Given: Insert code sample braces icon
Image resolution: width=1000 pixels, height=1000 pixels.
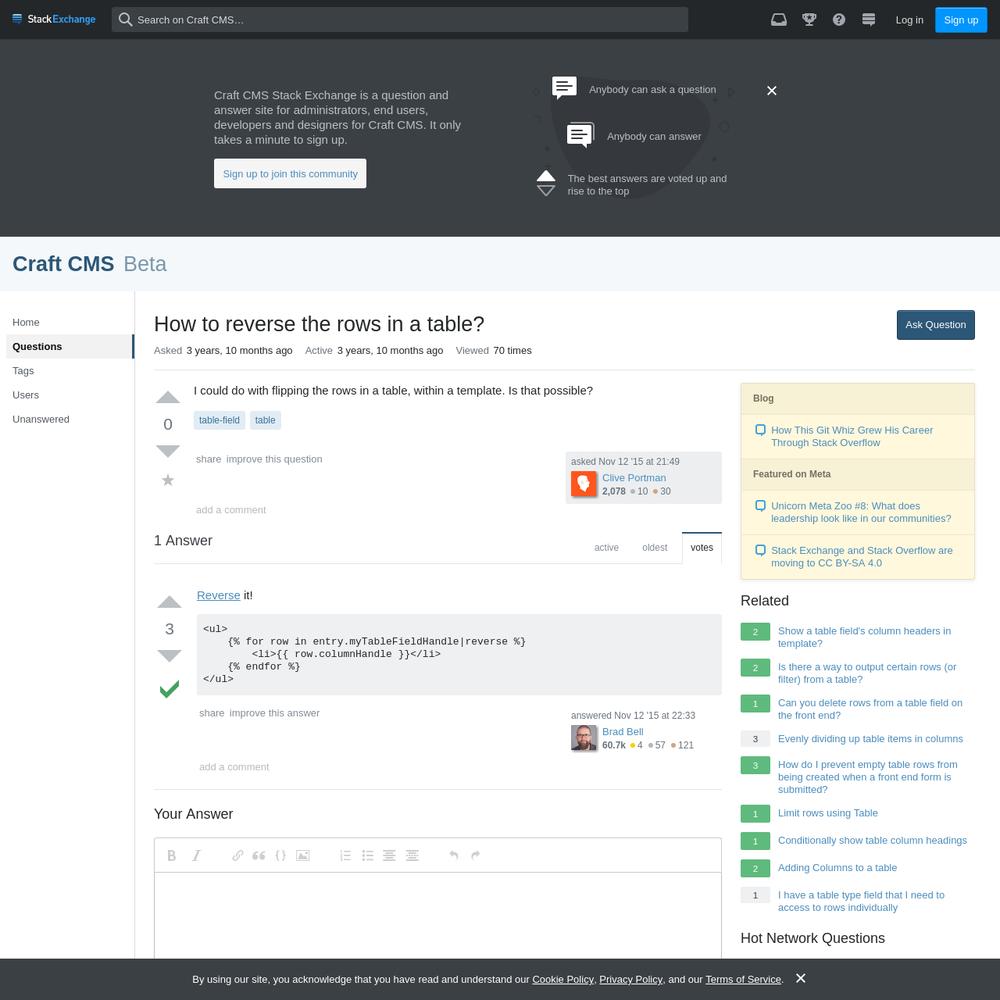Looking at the screenshot, I should pos(281,856).
